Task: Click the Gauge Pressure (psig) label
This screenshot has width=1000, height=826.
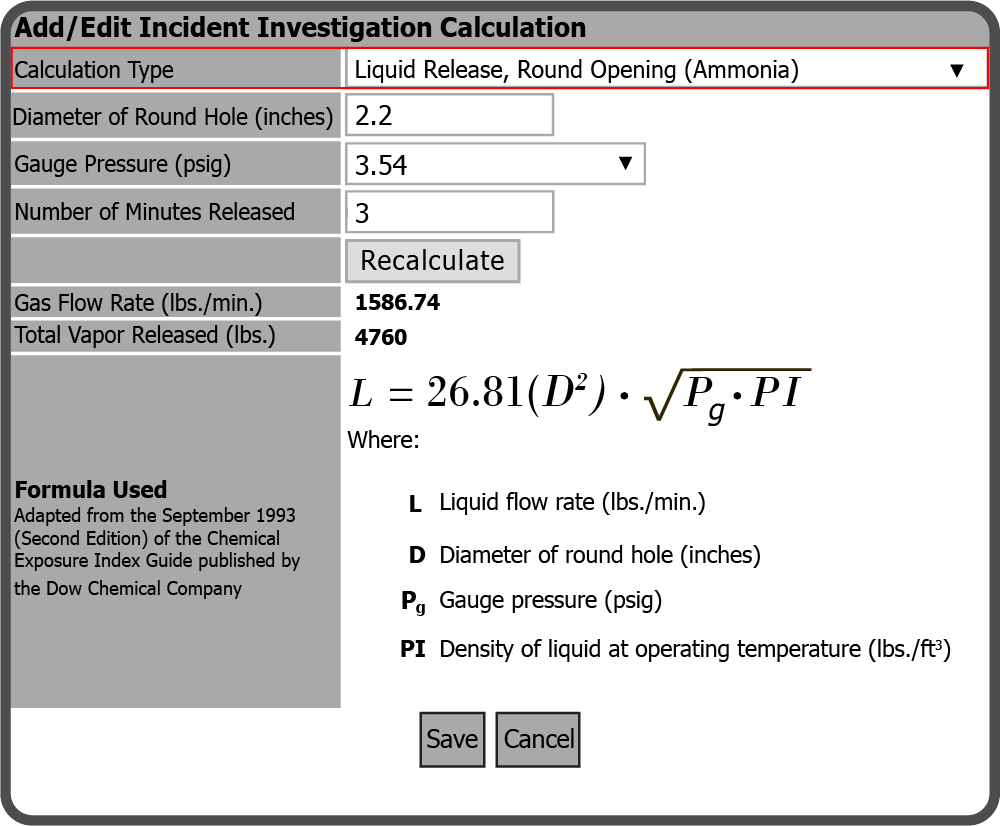Action: [x=122, y=164]
